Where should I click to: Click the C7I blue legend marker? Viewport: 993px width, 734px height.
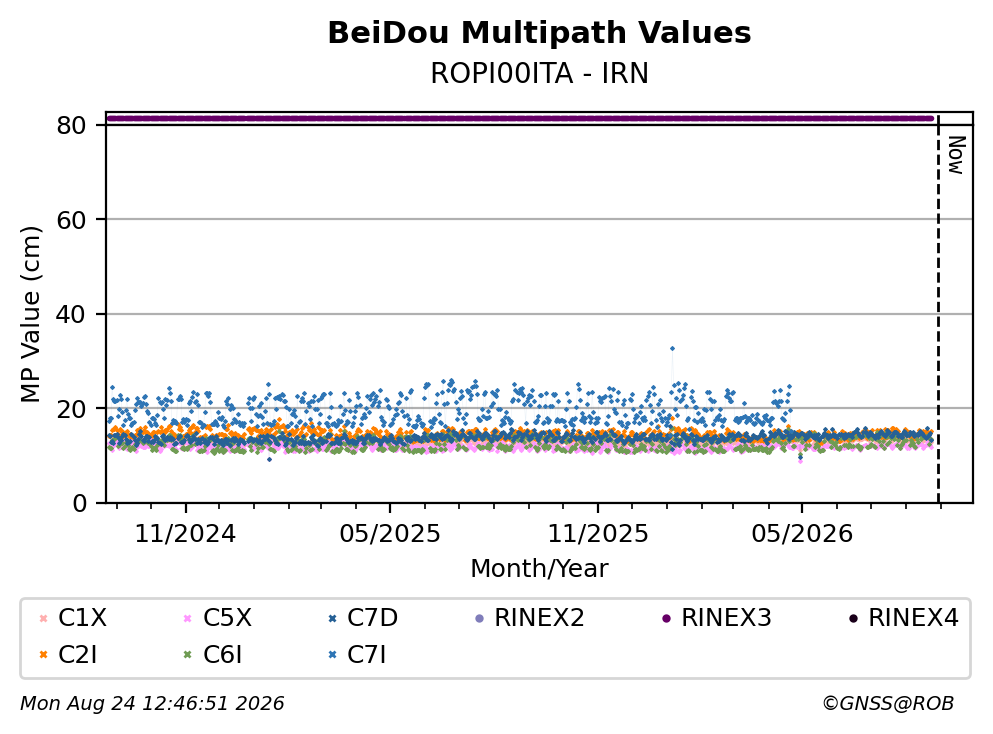pyautogui.click(x=332, y=655)
